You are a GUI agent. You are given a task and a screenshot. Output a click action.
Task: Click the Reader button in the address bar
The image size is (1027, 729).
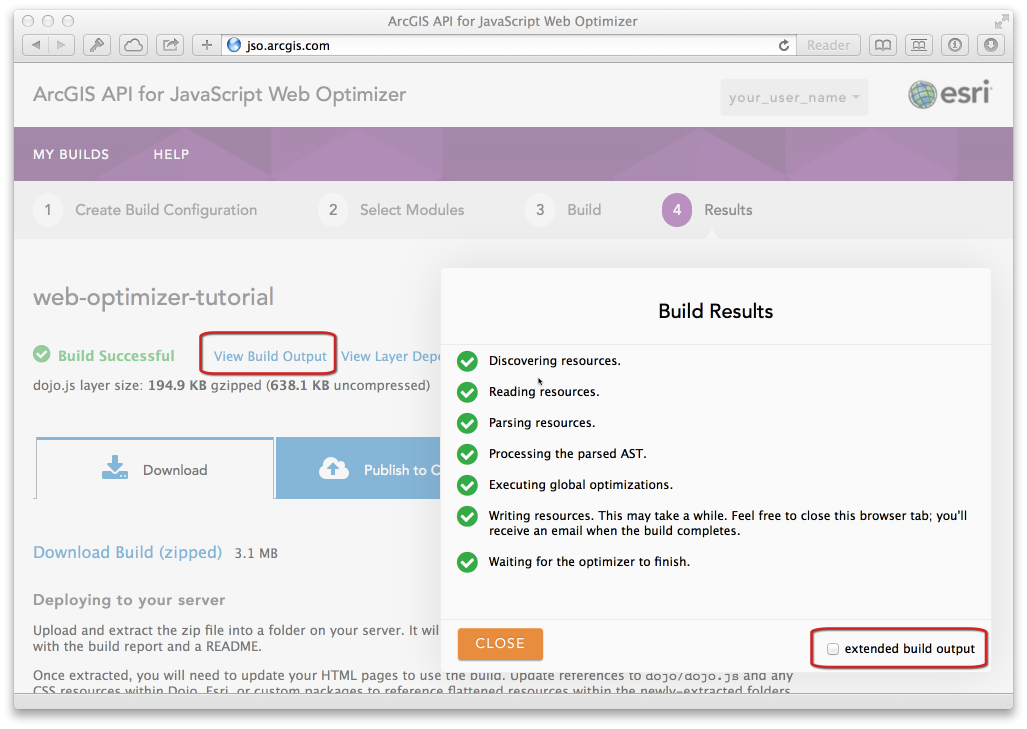pyautogui.click(x=829, y=45)
